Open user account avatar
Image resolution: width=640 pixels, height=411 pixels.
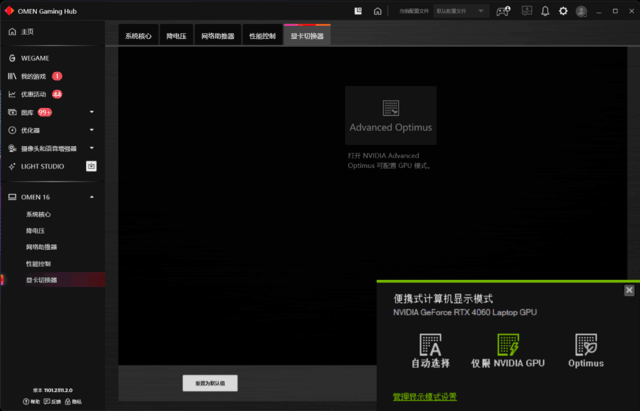click(581, 11)
